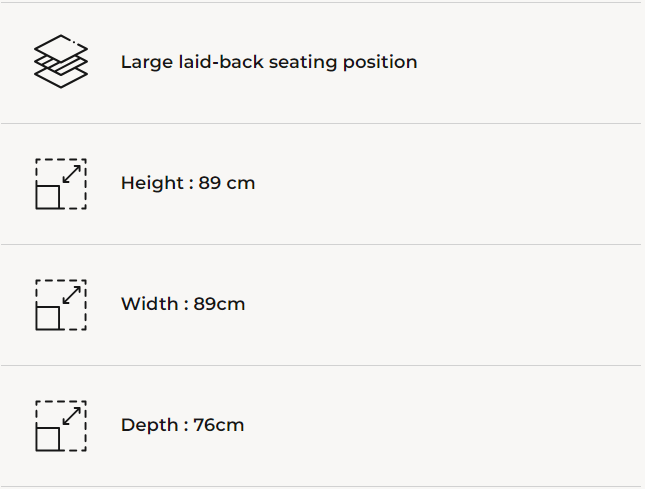
Task: Click the word 'Height' label
Action: click(x=150, y=183)
